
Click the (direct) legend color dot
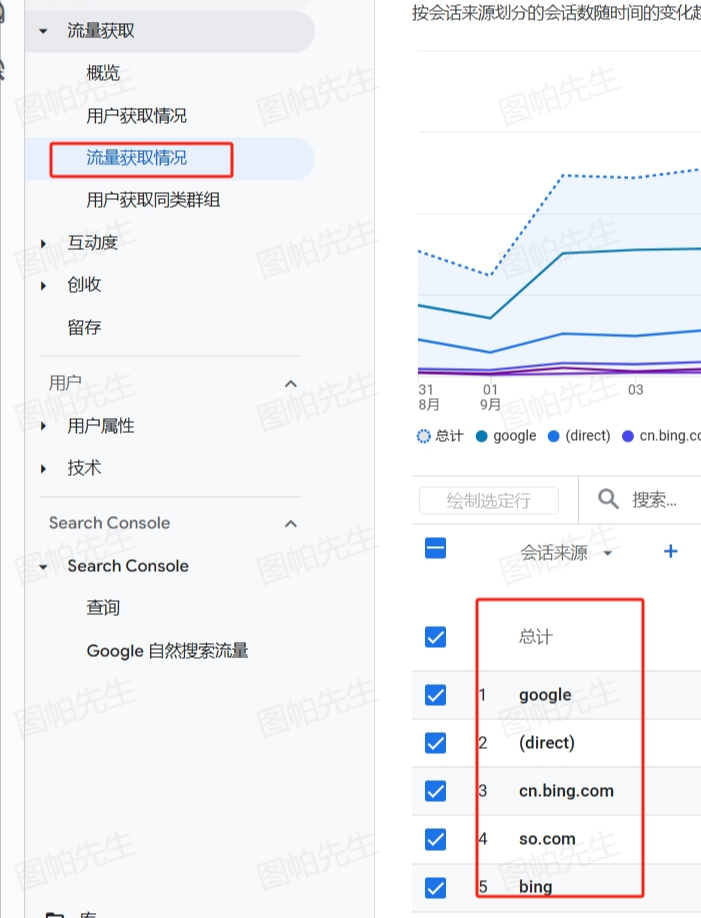click(553, 436)
